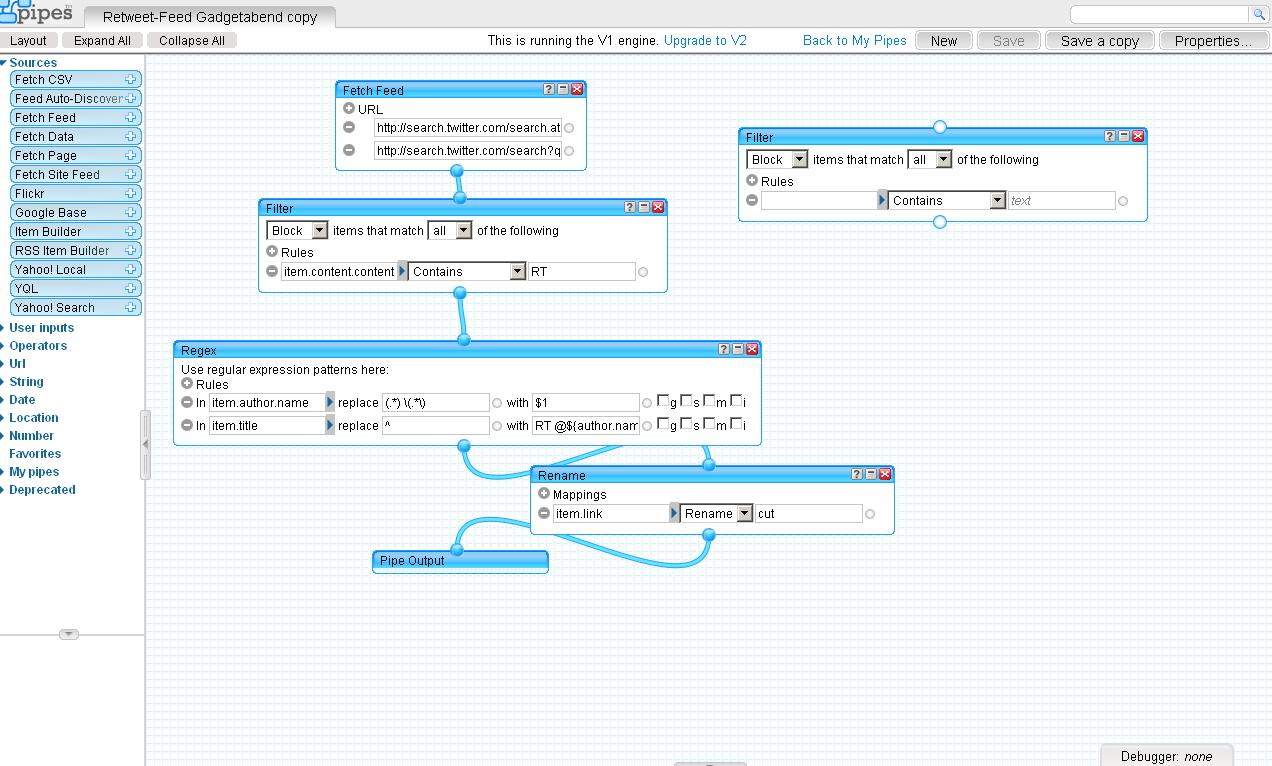1272x766 pixels.
Task: Follow the Upgrade to V2 link
Action: [705, 40]
